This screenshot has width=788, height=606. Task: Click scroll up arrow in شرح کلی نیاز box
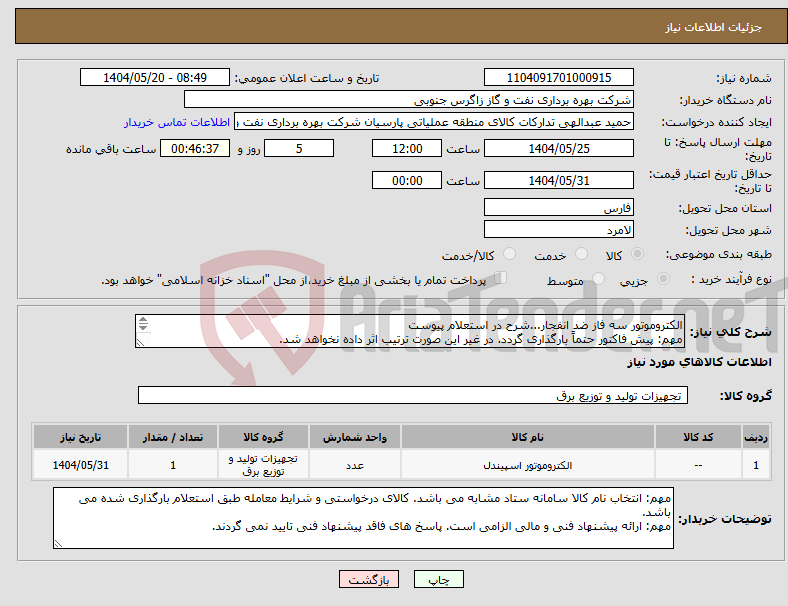click(x=143, y=320)
